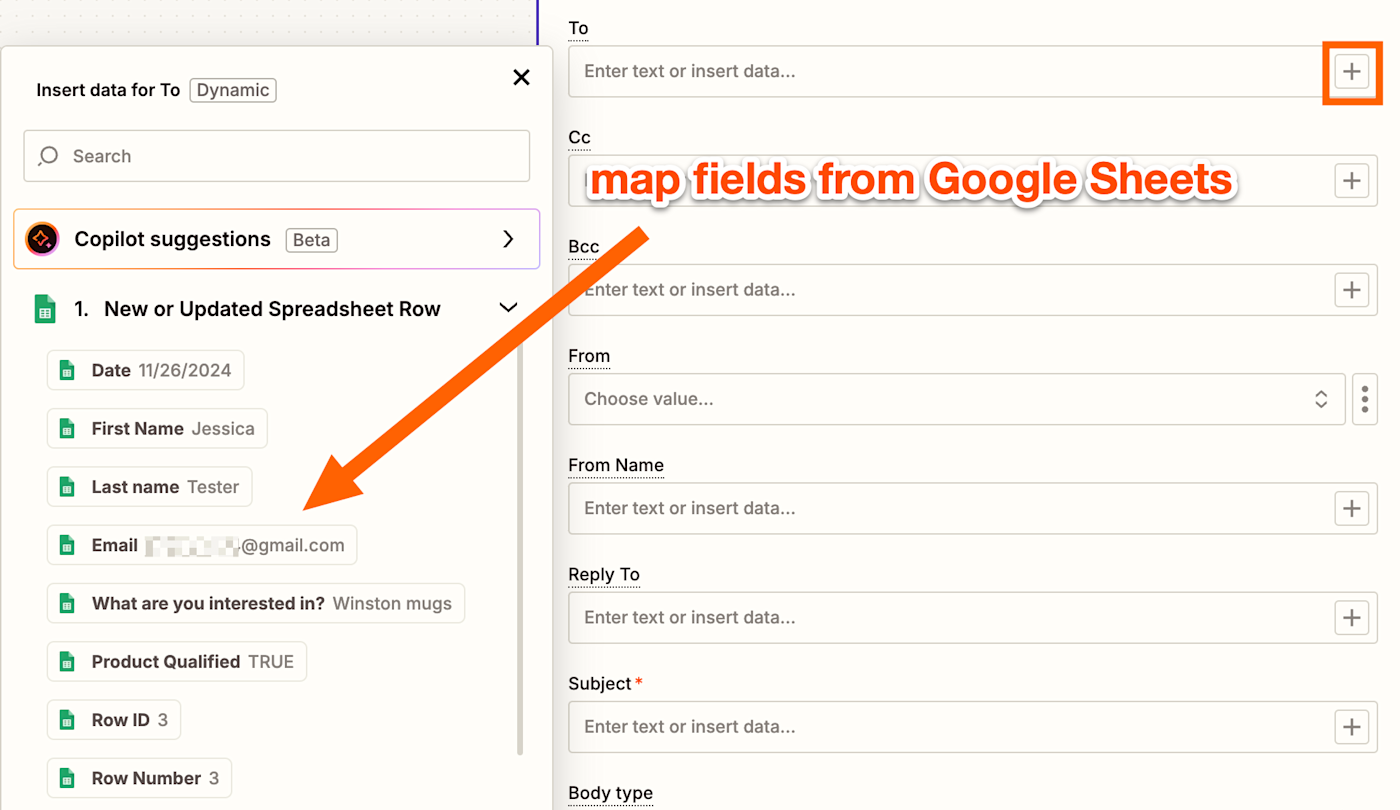Click the search magnifier icon
Screen dimensions: 1400x810
click(48, 156)
